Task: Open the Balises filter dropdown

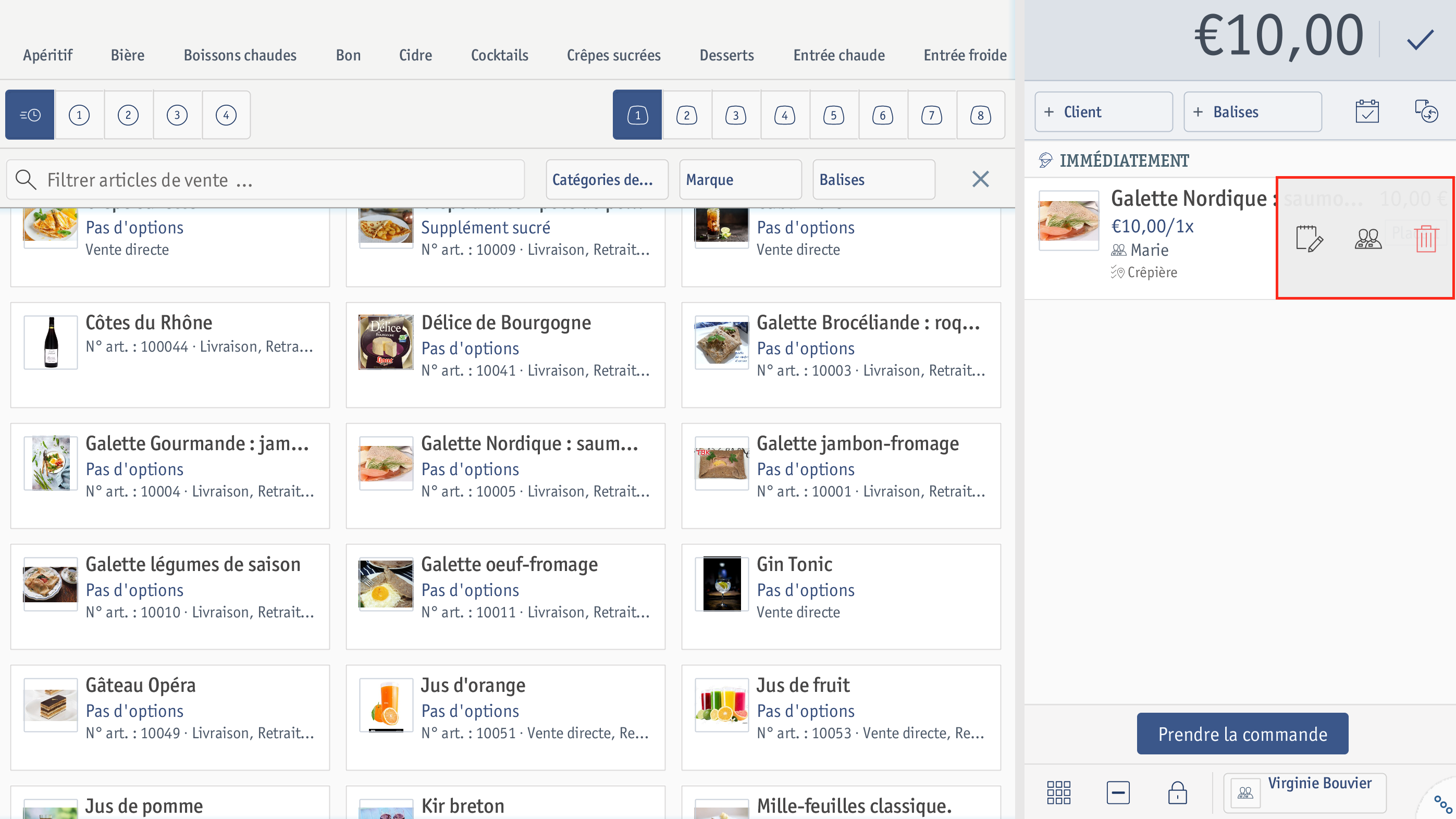Action: point(874,179)
